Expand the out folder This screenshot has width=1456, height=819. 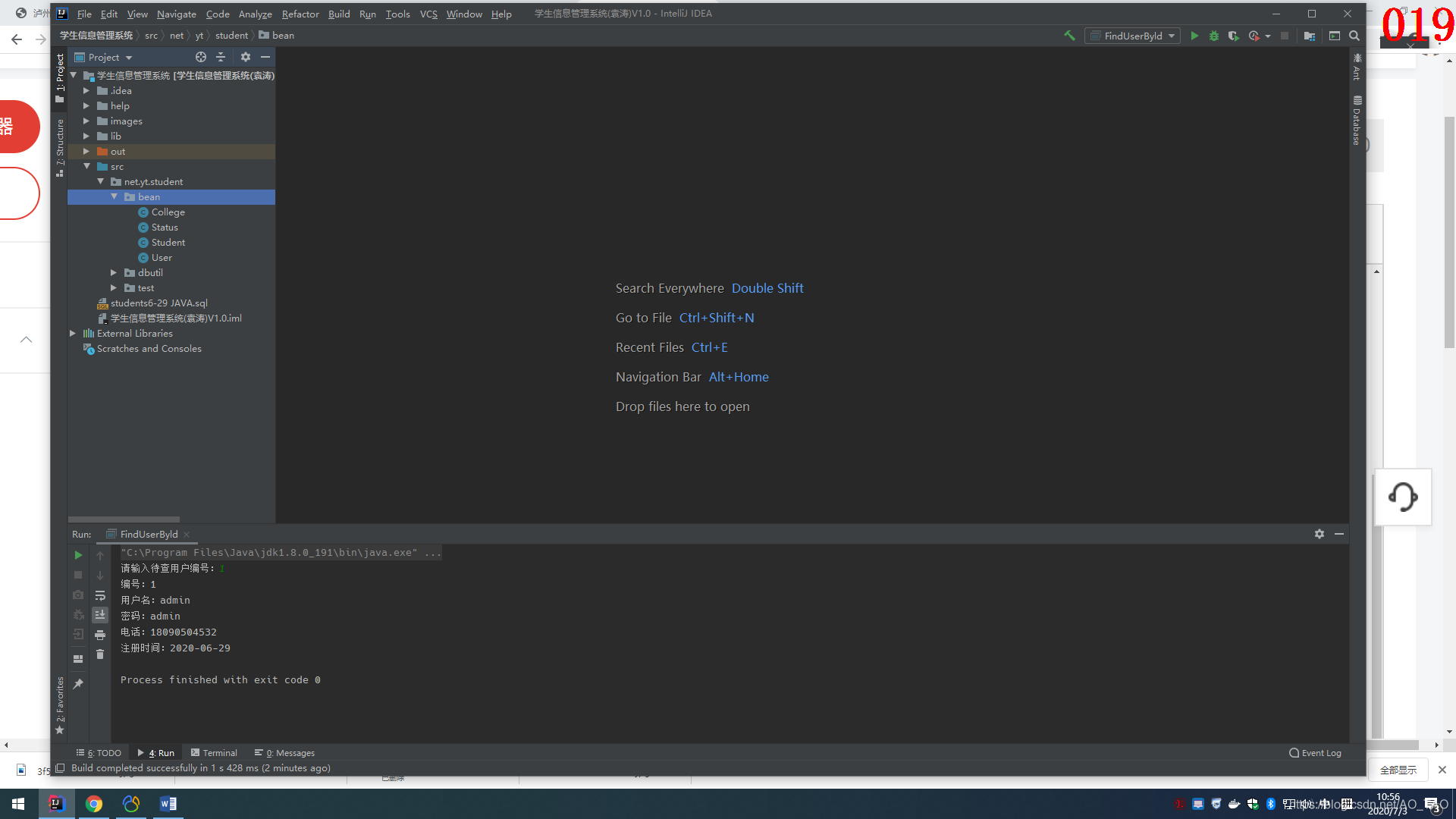point(86,152)
